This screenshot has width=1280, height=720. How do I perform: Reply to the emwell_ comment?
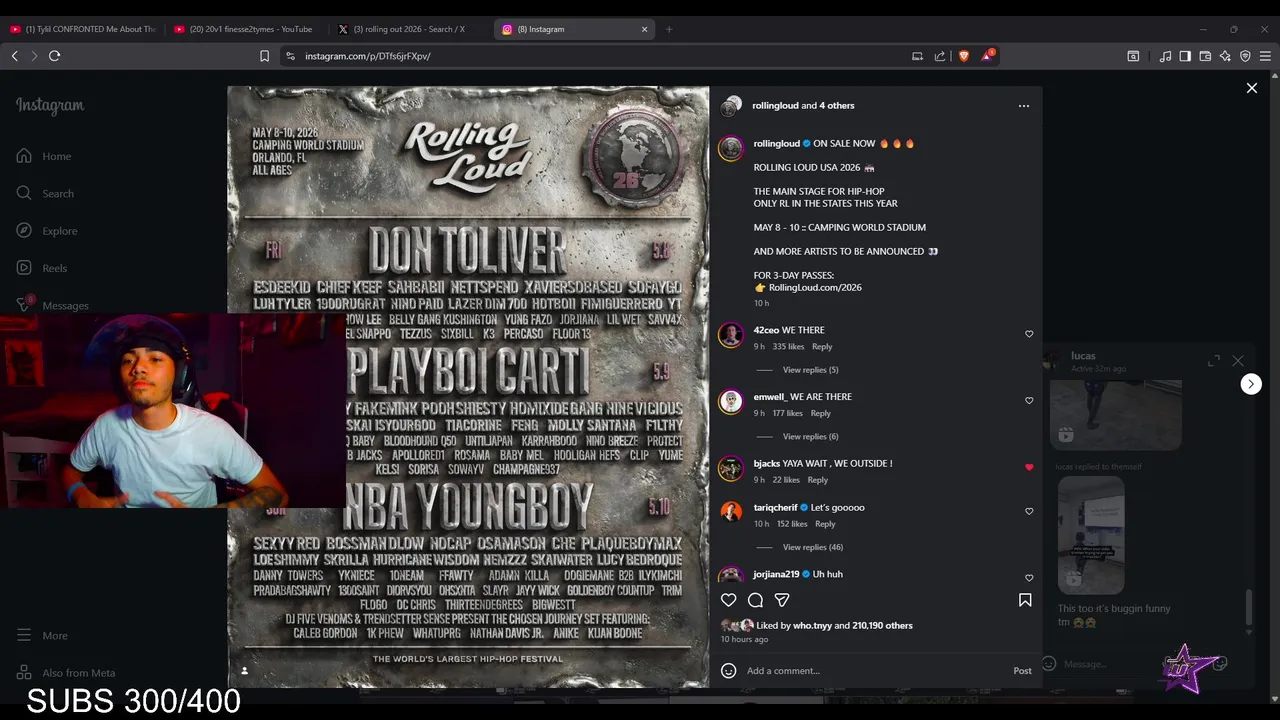click(x=820, y=413)
